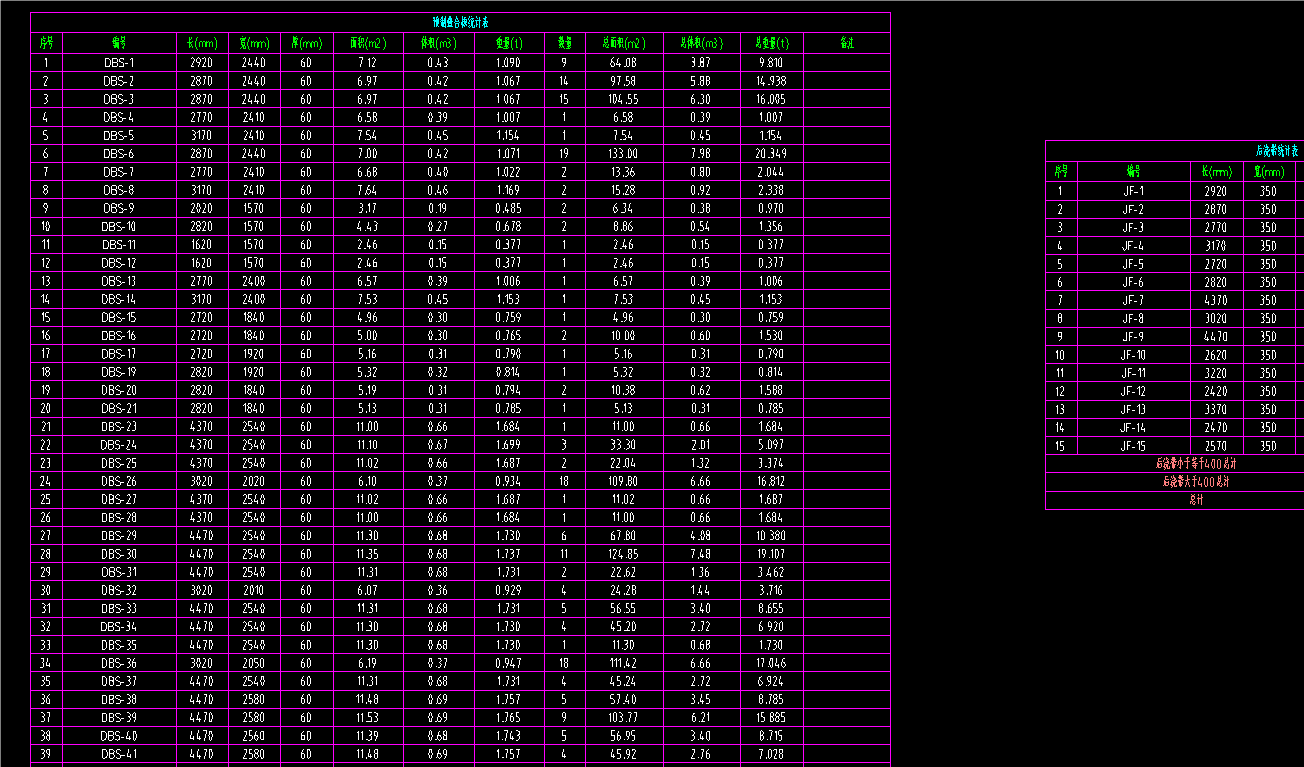Select length 2570 in JF-15 row
Viewport: 1304px width, 767px height.
pyautogui.click(x=1215, y=446)
